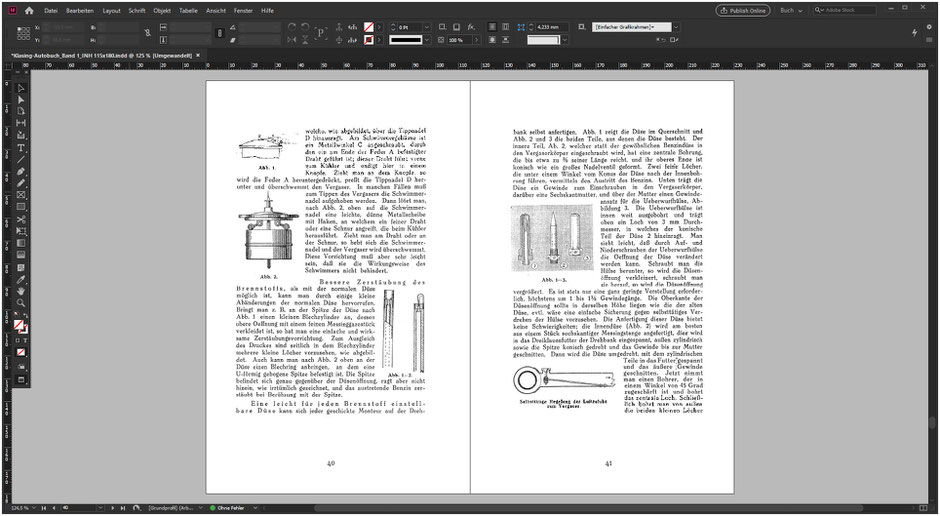Select the Zoom magnifier tool
Image resolution: width=940 pixels, height=516 pixels.
tap(21, 303)
